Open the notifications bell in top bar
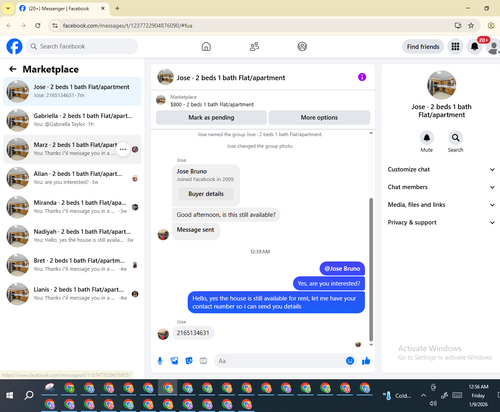The width and height of the screenshot is (500, 412). [475, 47]
